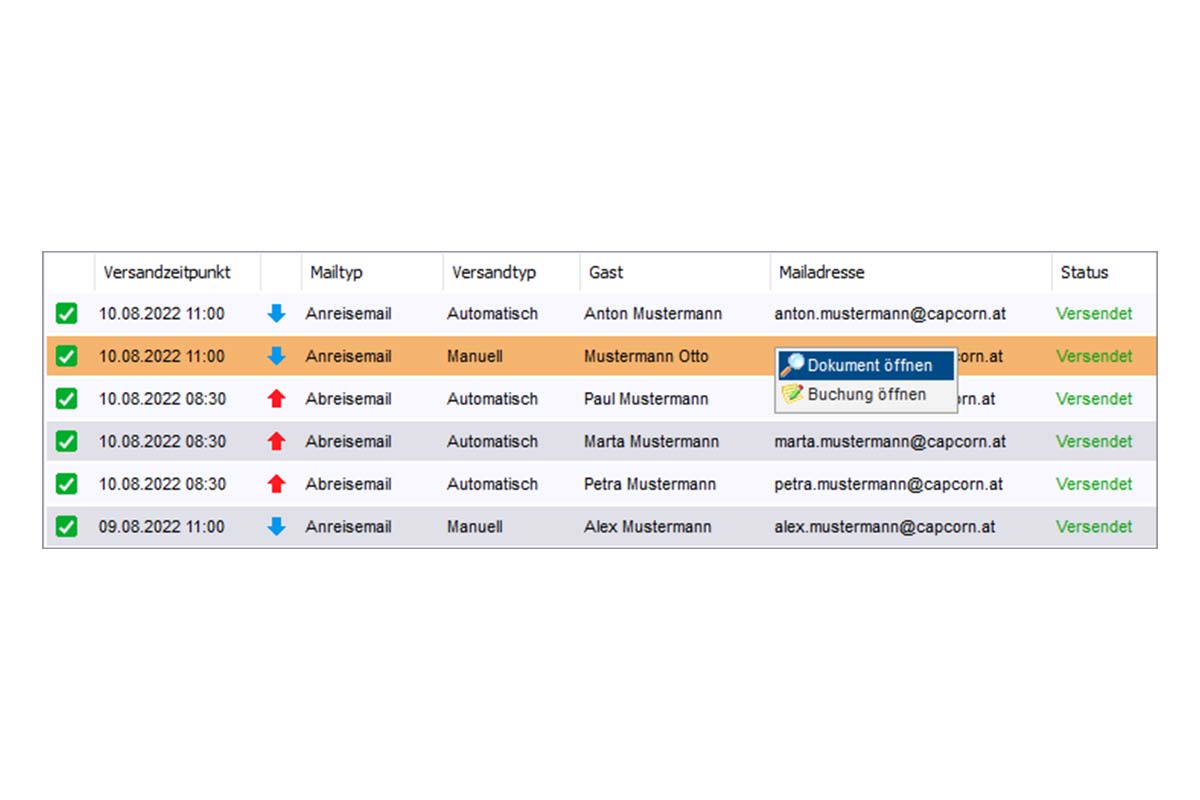
Task: Click blue arrow icon in Alex Mustermann row
Action: 277,527
